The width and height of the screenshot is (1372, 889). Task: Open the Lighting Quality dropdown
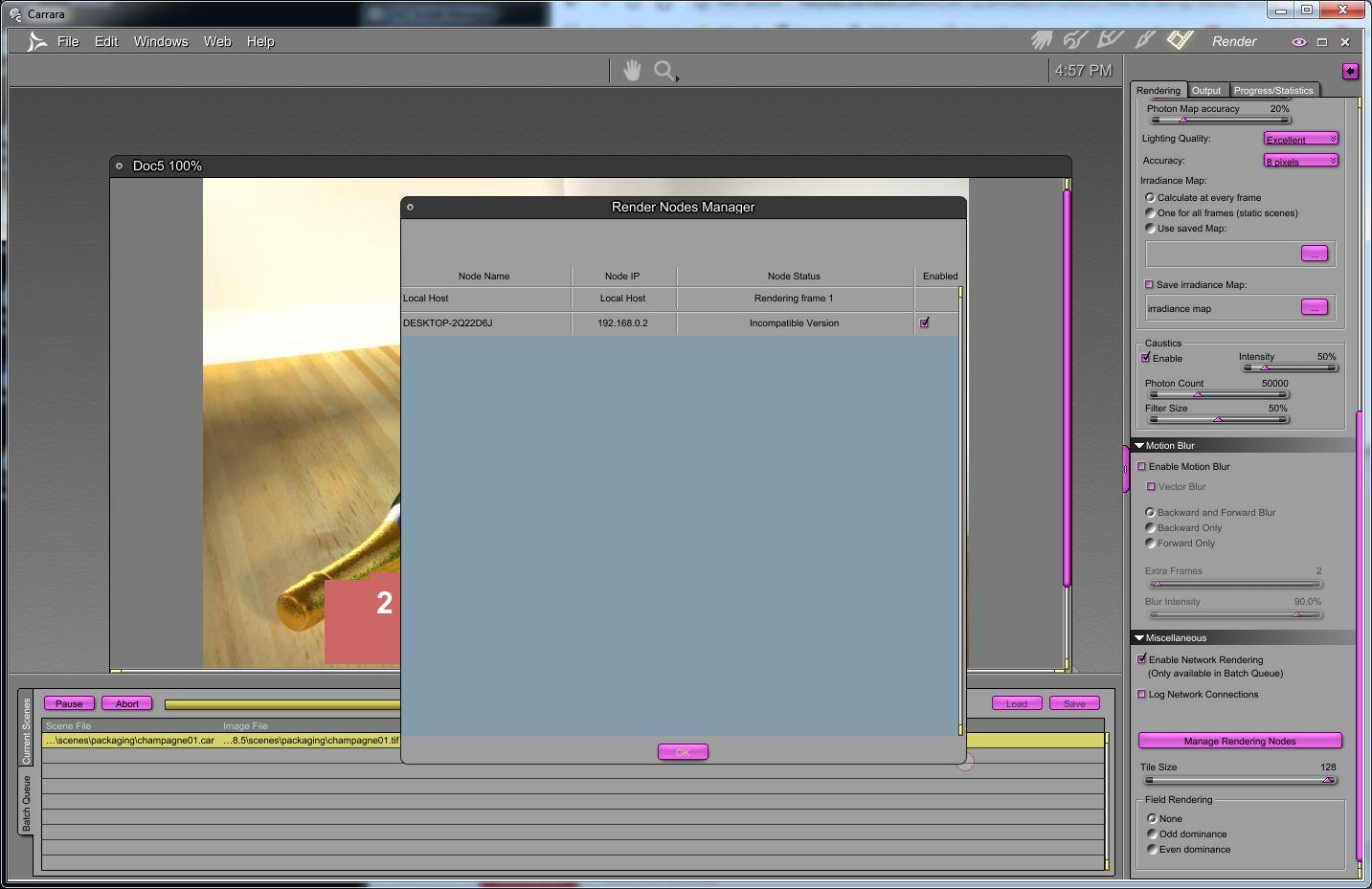coord(1300,139)
